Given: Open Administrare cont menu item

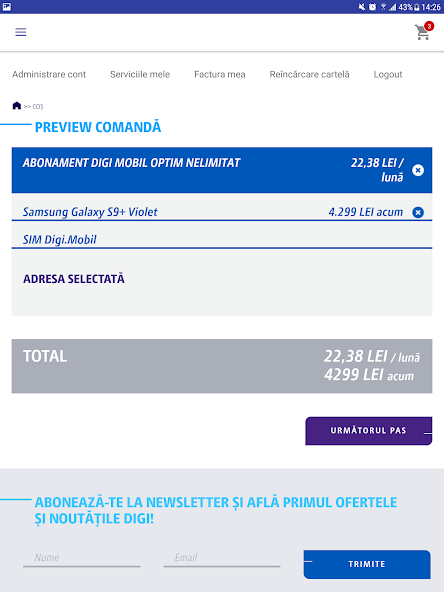Looking at the screenshot, I should (49, 74).
